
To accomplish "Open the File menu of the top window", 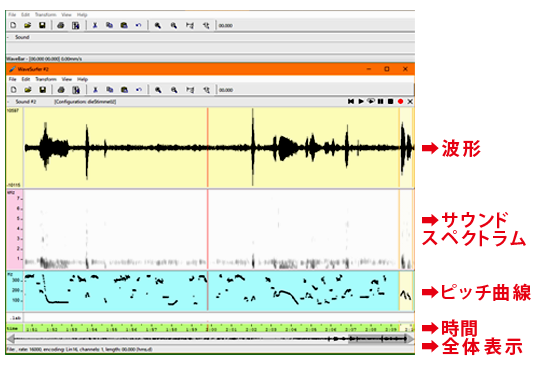I will 12,15.
